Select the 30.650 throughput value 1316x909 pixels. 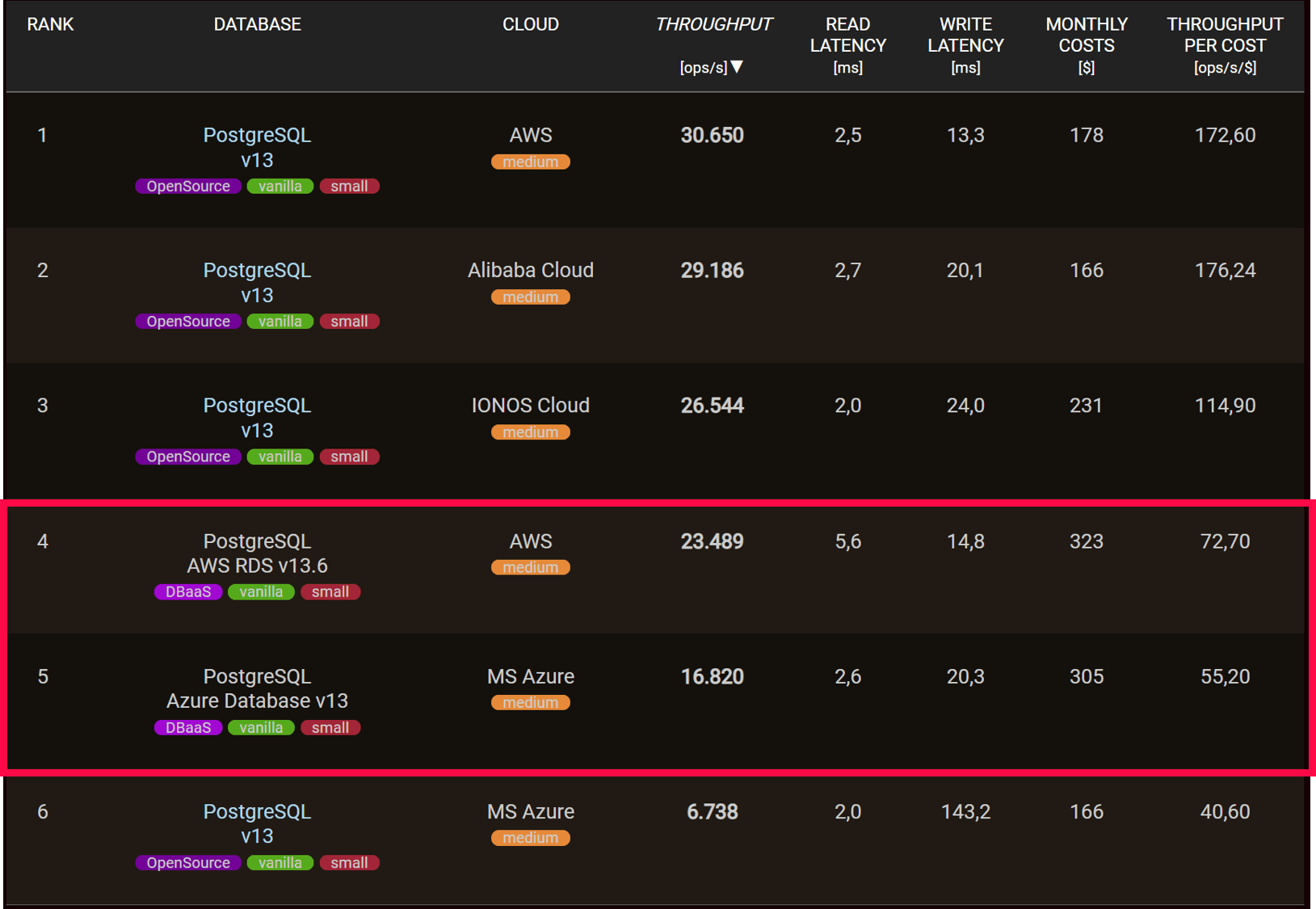(x=712, y=135)
